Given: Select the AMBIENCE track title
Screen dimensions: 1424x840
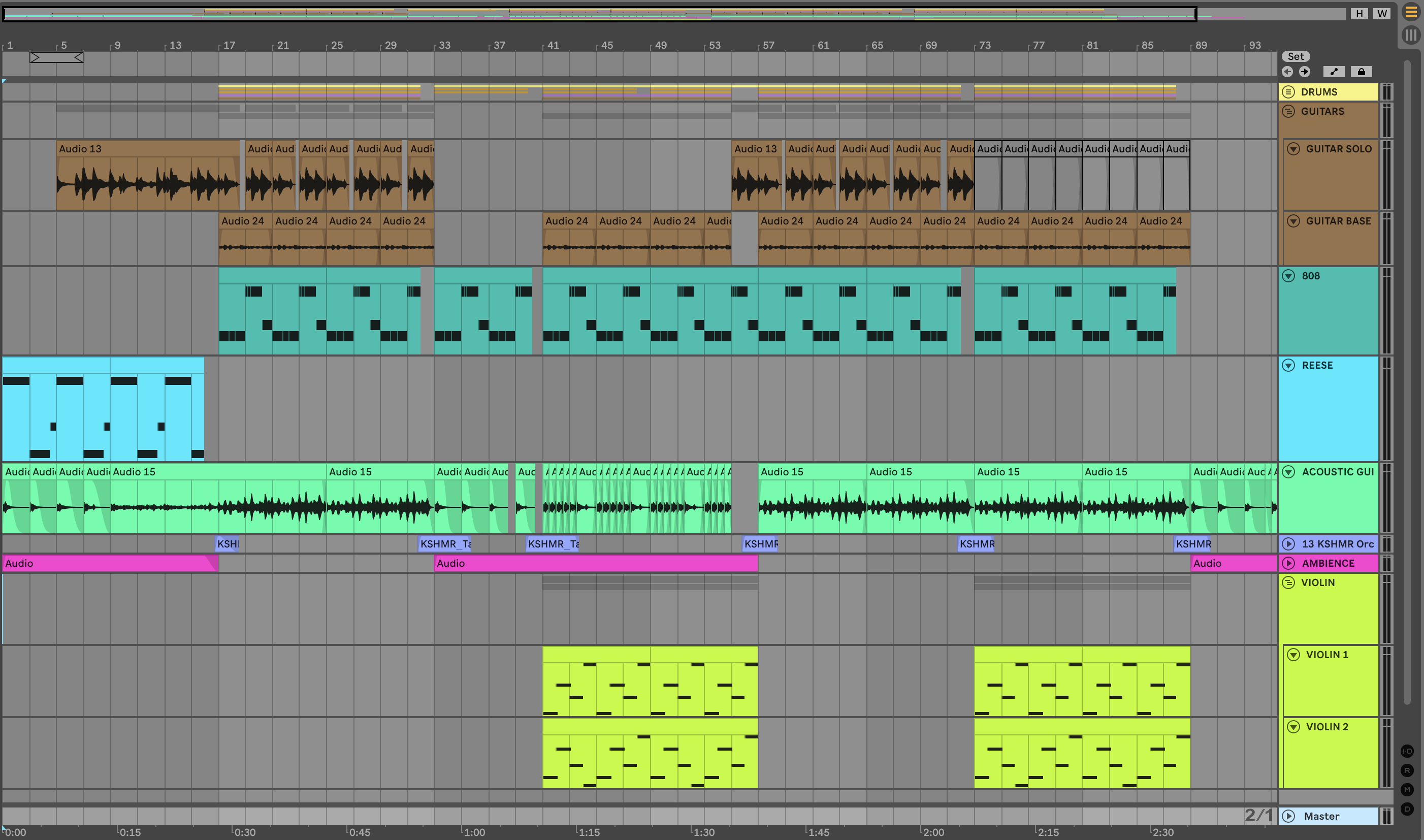Looking at the screenshot, I should (x=1328, y=563).
